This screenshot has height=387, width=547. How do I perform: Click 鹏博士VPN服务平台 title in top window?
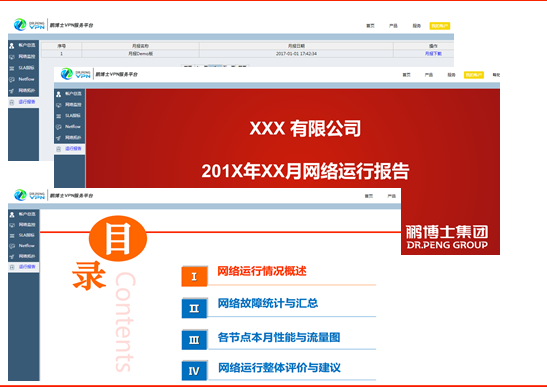coord(72,25)
